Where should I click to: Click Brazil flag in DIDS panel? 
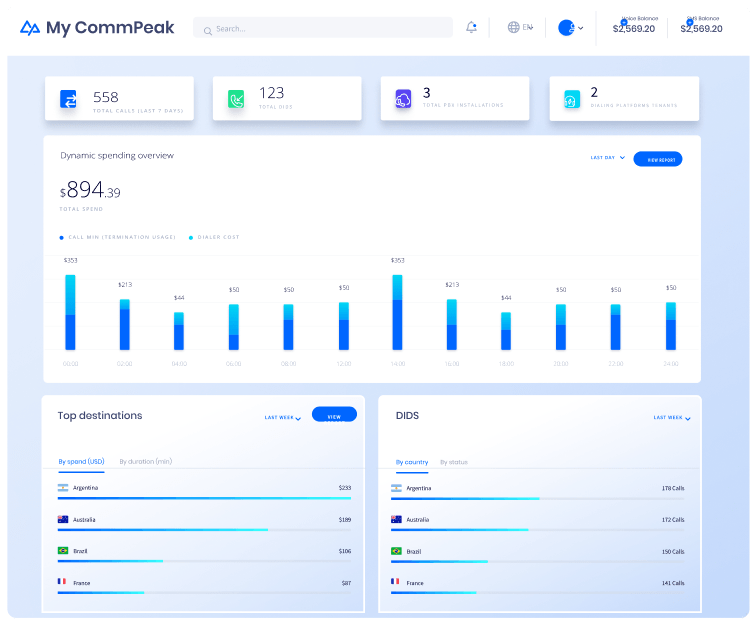tap(396, 551)
